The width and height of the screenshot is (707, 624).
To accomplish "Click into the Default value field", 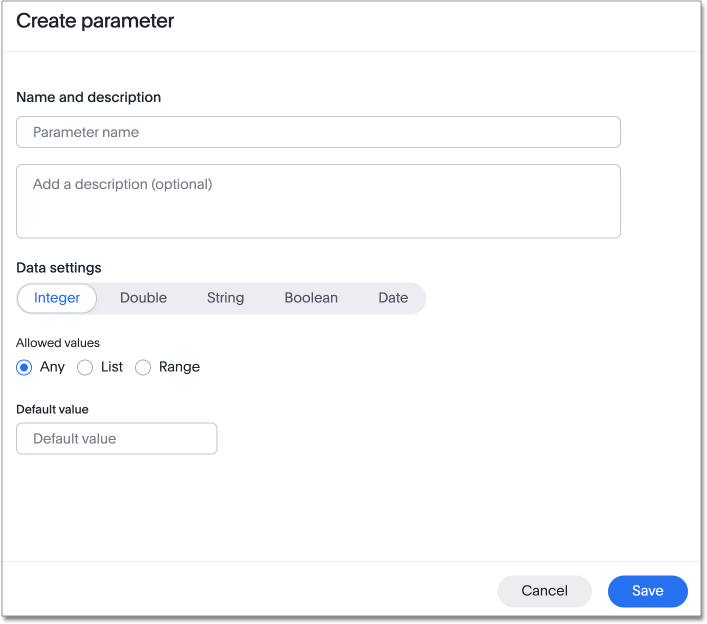I will coord(116,438).
